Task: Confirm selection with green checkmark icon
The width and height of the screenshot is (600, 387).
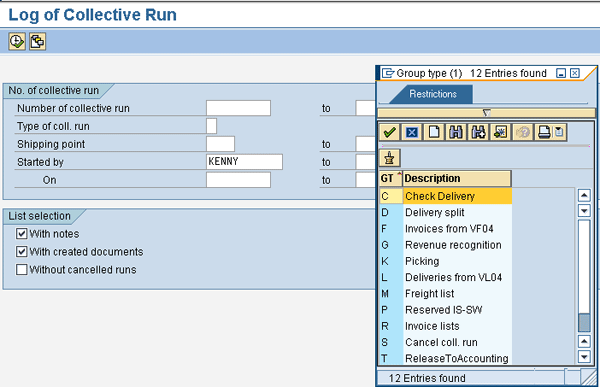Action: (390, 132)
